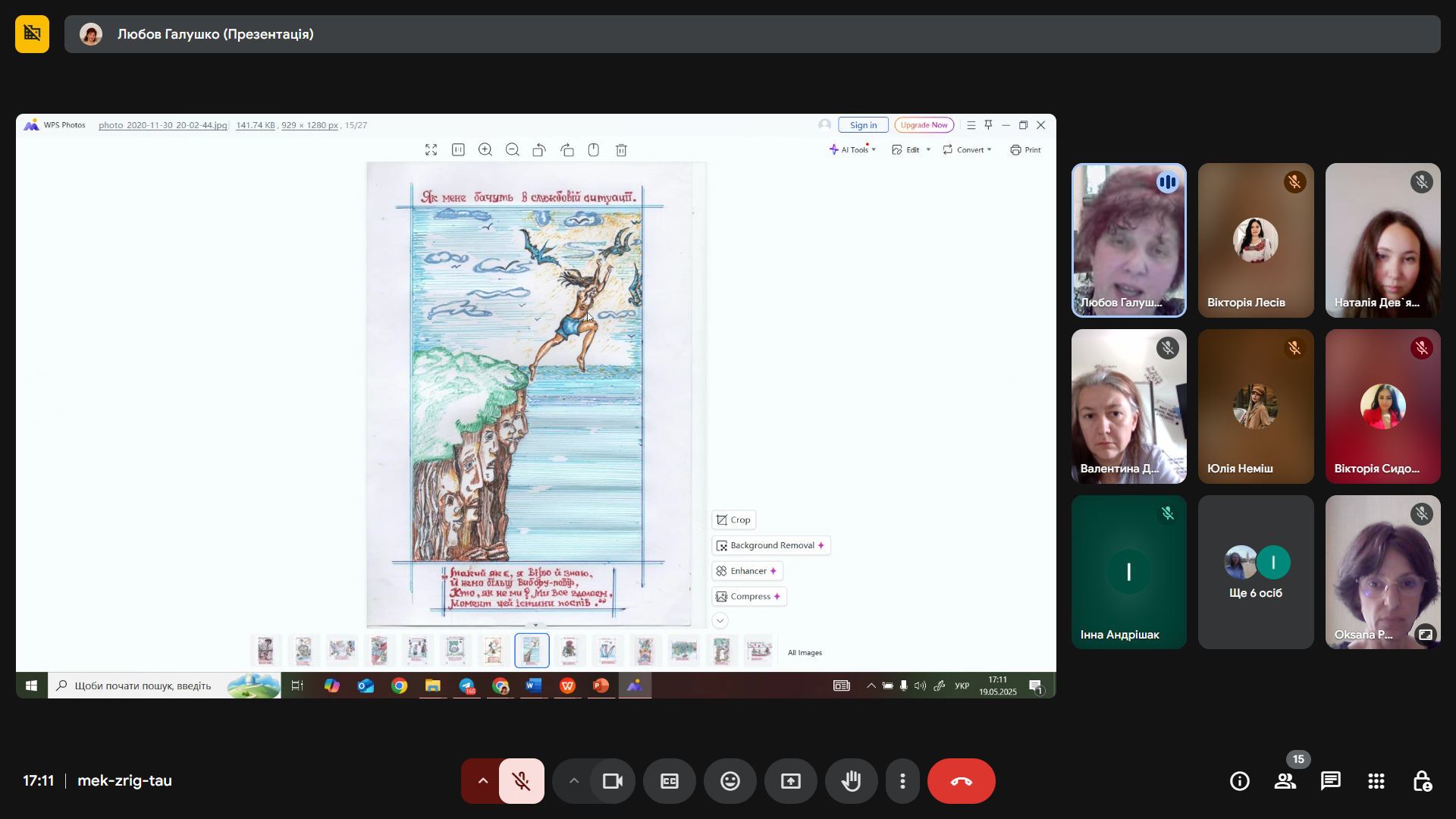Open the activities grid icon

[x=1376, y=781]
